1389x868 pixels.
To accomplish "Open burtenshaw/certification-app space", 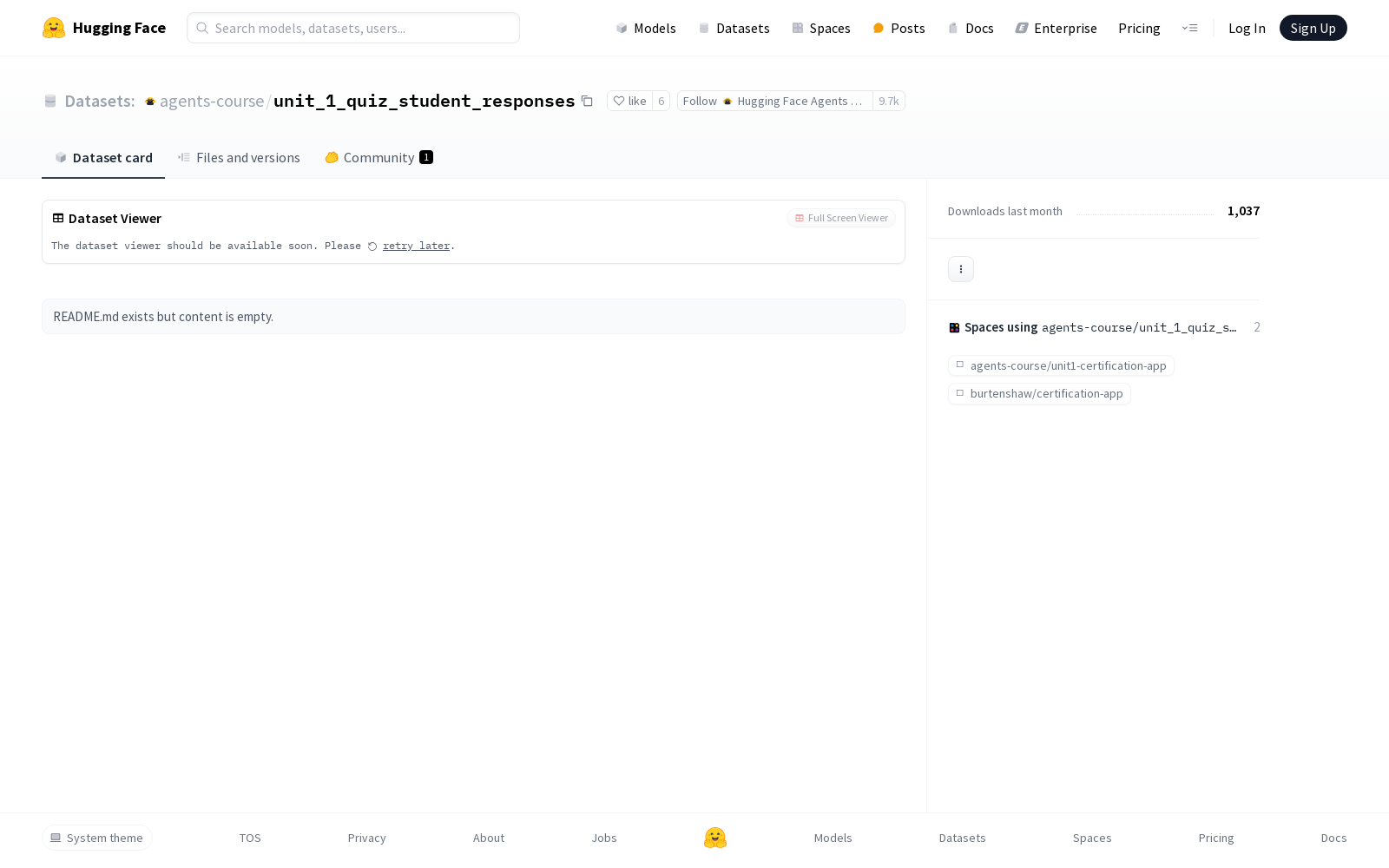I will coord(1039,393).
